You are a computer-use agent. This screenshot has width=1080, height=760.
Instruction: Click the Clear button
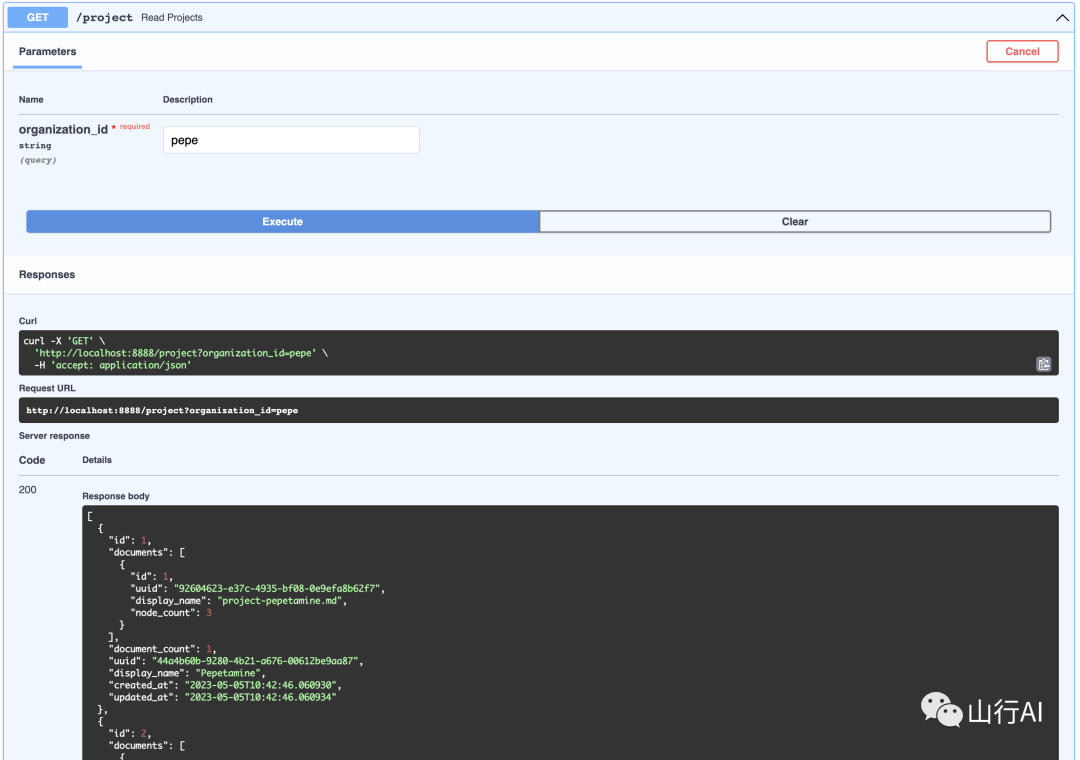click(795, 221)
